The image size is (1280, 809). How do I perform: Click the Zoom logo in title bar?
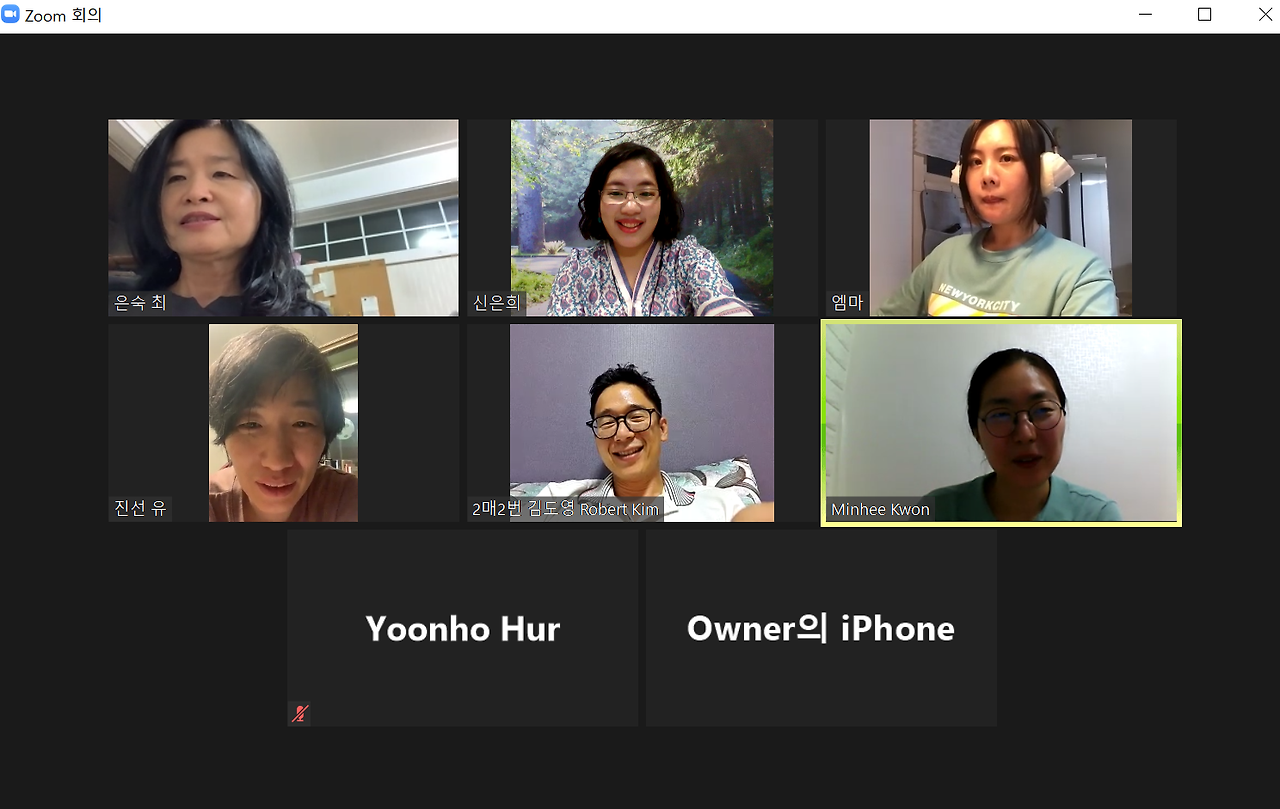[x=11, y=14]
